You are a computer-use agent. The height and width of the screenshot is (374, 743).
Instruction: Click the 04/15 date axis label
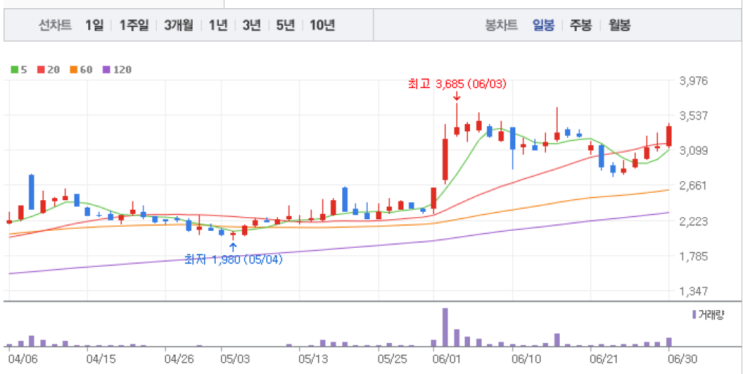(100, 360)
